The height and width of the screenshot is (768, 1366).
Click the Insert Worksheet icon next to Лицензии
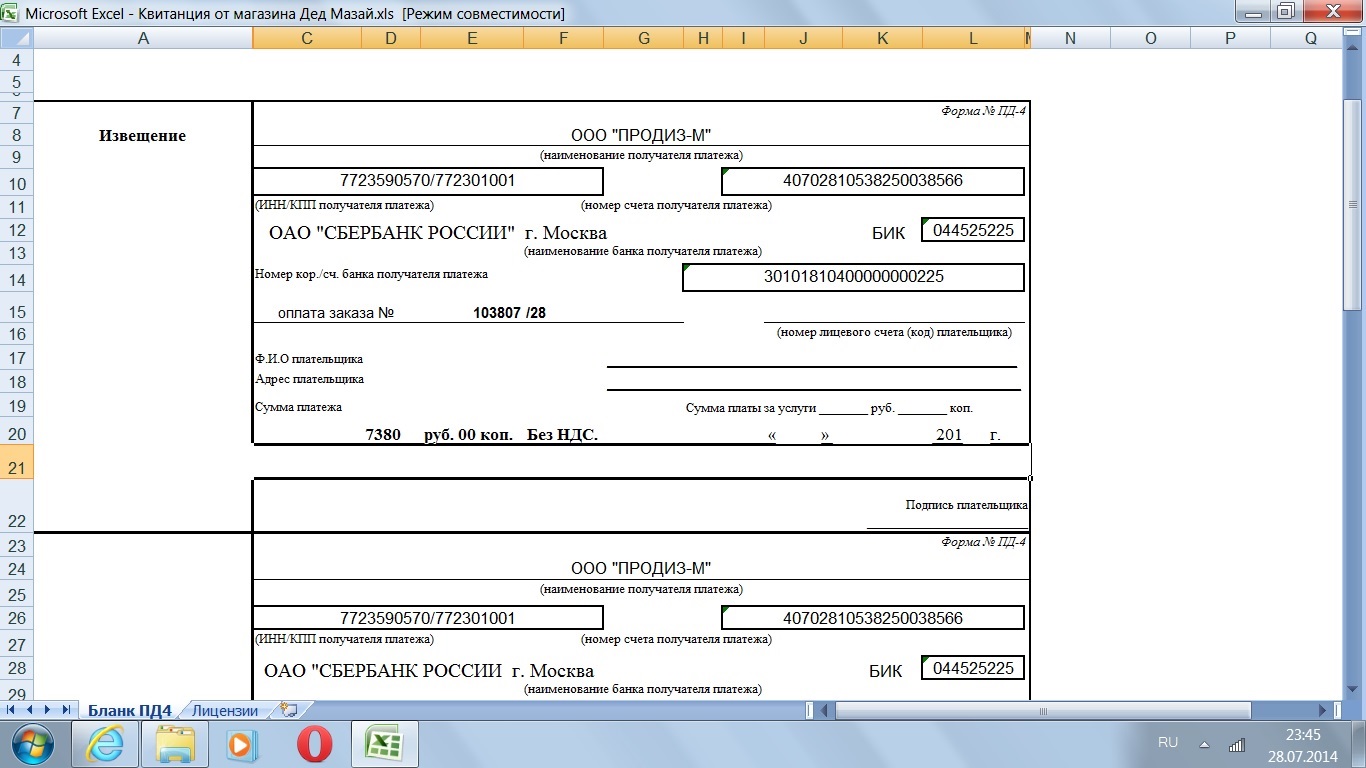tap(289, 710)
